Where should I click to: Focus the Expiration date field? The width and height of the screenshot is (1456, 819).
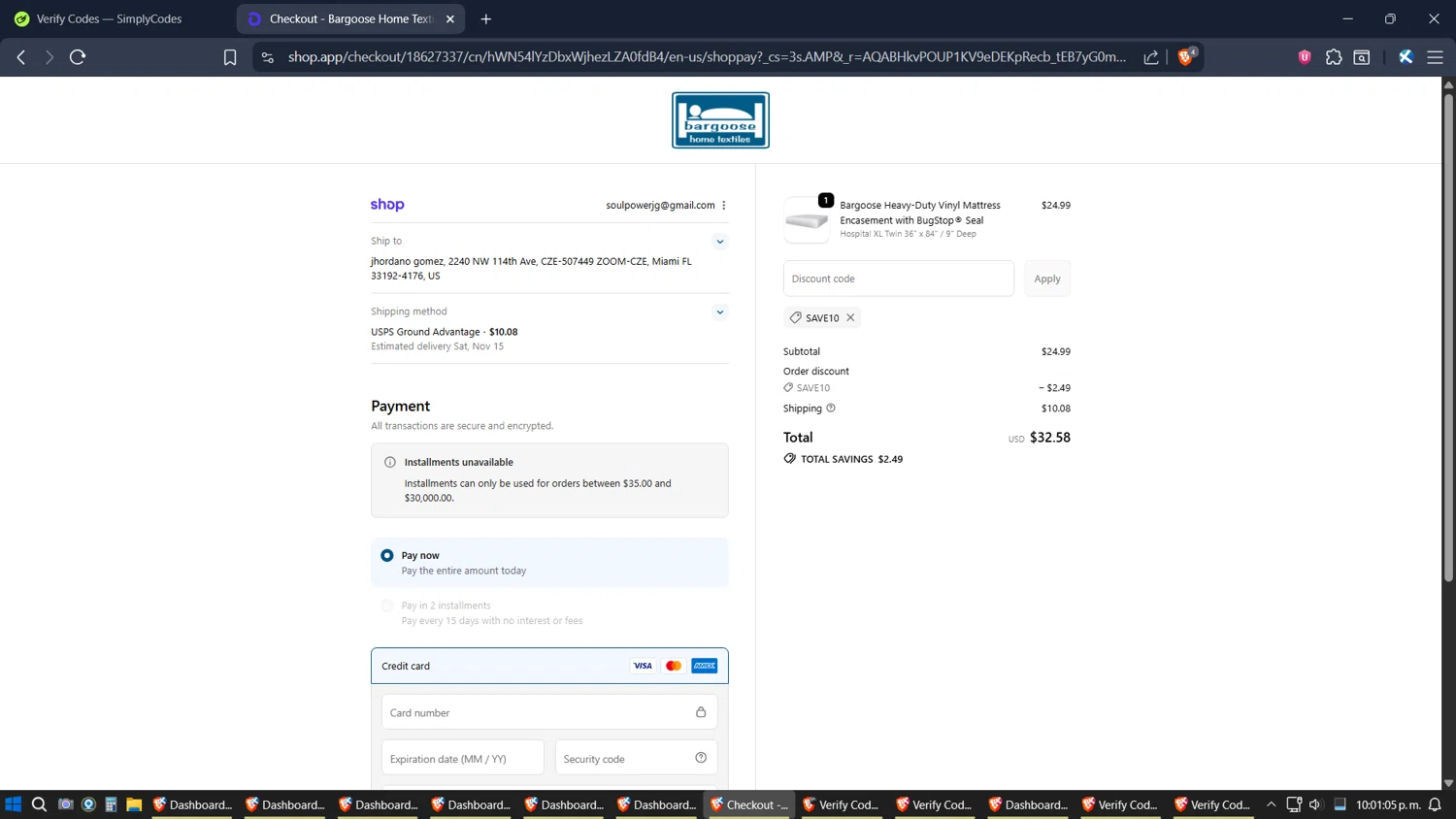(462, 759)
